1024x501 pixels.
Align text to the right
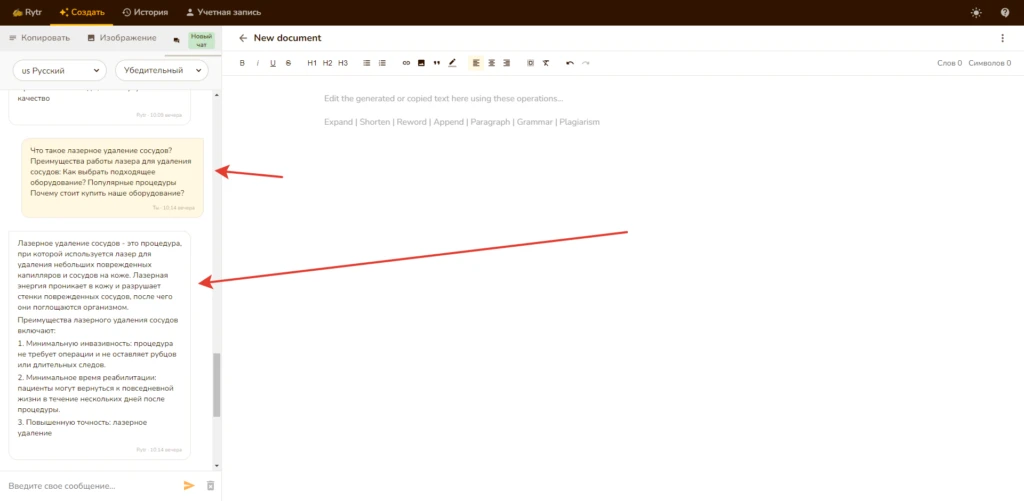506,63
